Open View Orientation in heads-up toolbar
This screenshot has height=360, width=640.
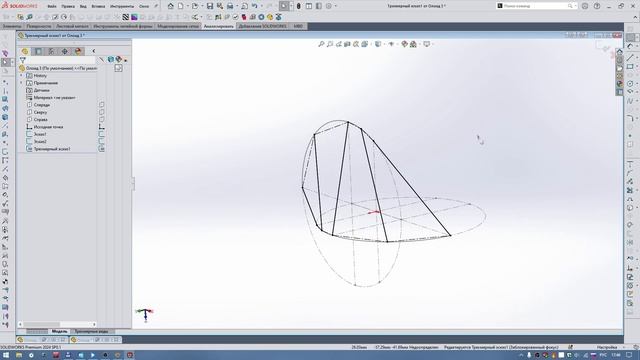click(364, 44)
